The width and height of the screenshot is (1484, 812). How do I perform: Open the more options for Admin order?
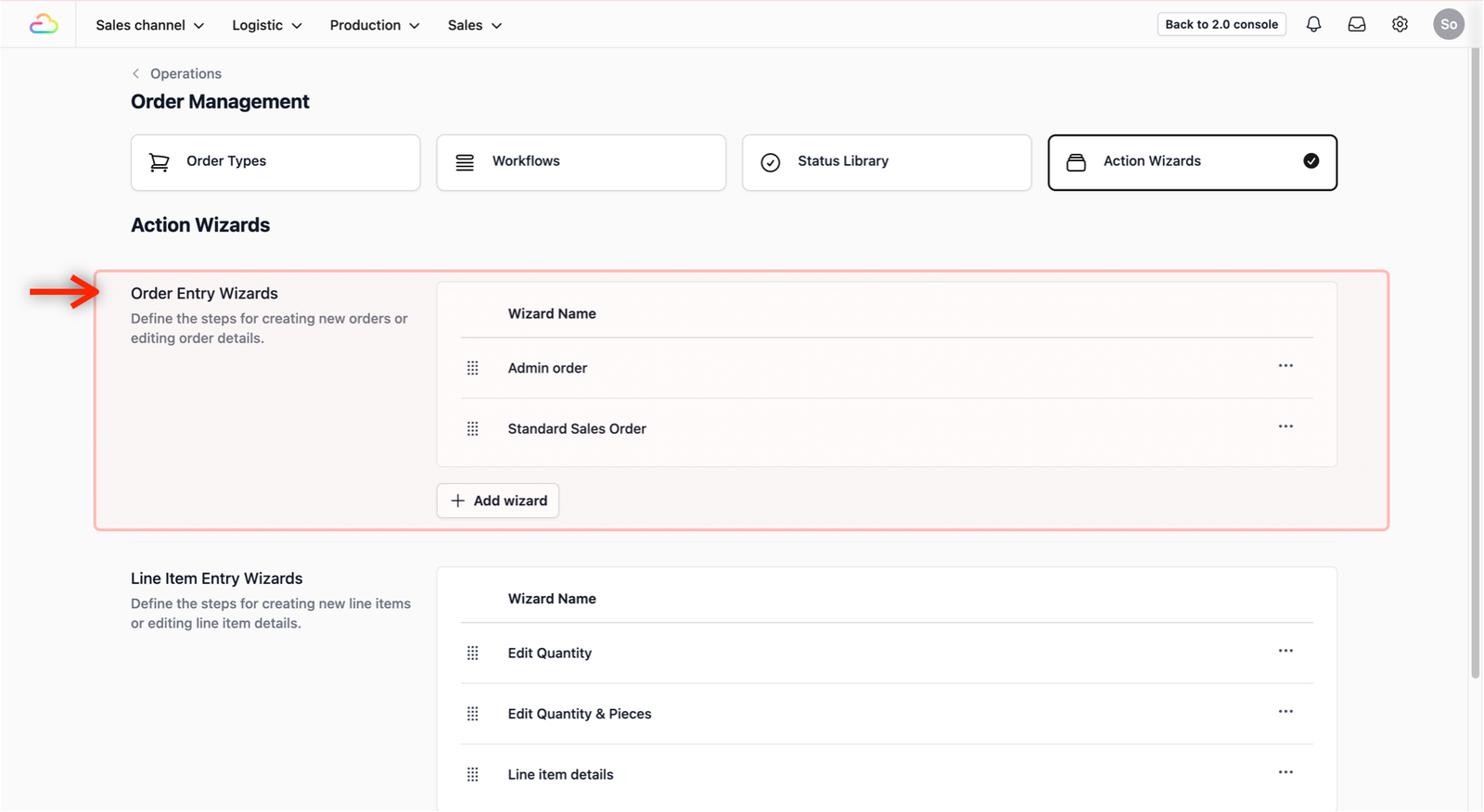pos(1286,365)
